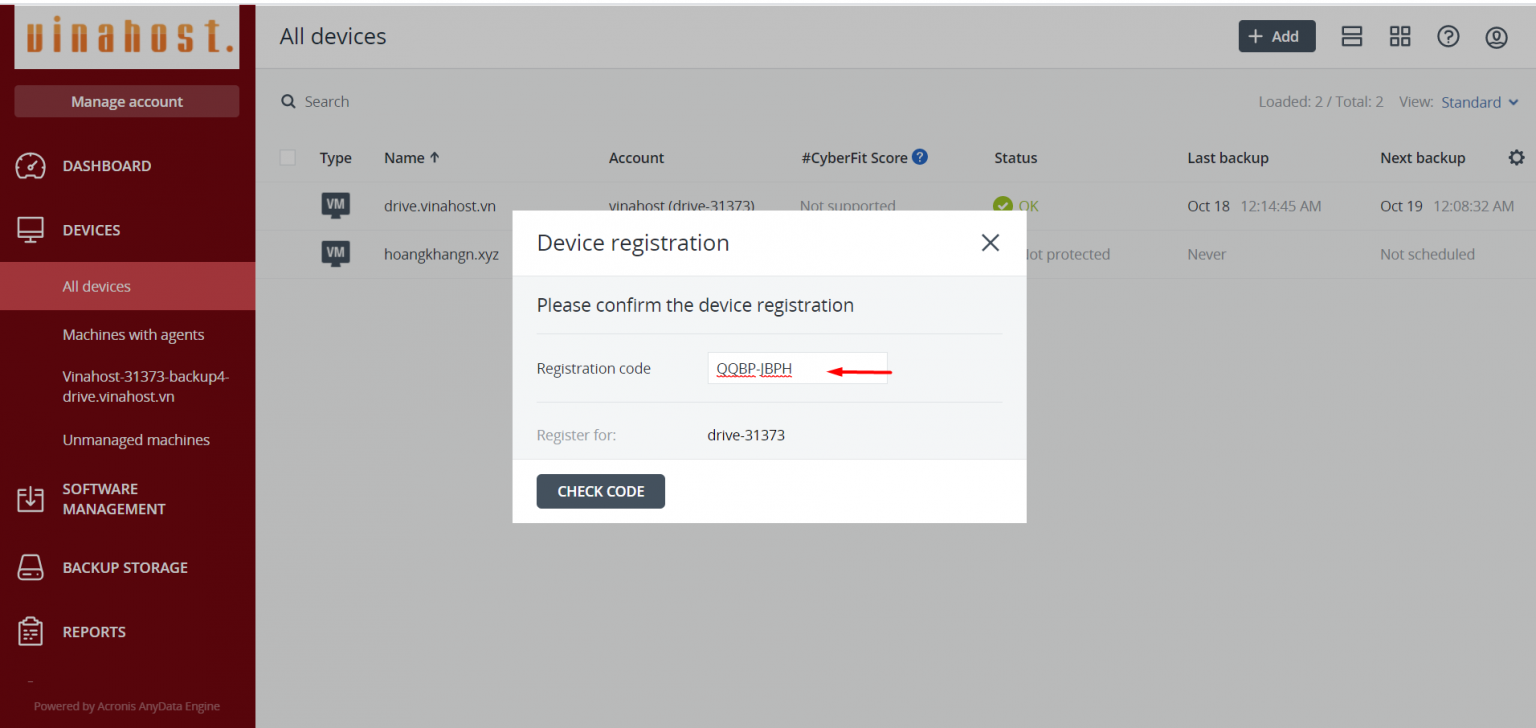Click the Backup Storage drive icon
Image resolution: width=1536 pixels, height=728 pixels.
click(31, 568)
